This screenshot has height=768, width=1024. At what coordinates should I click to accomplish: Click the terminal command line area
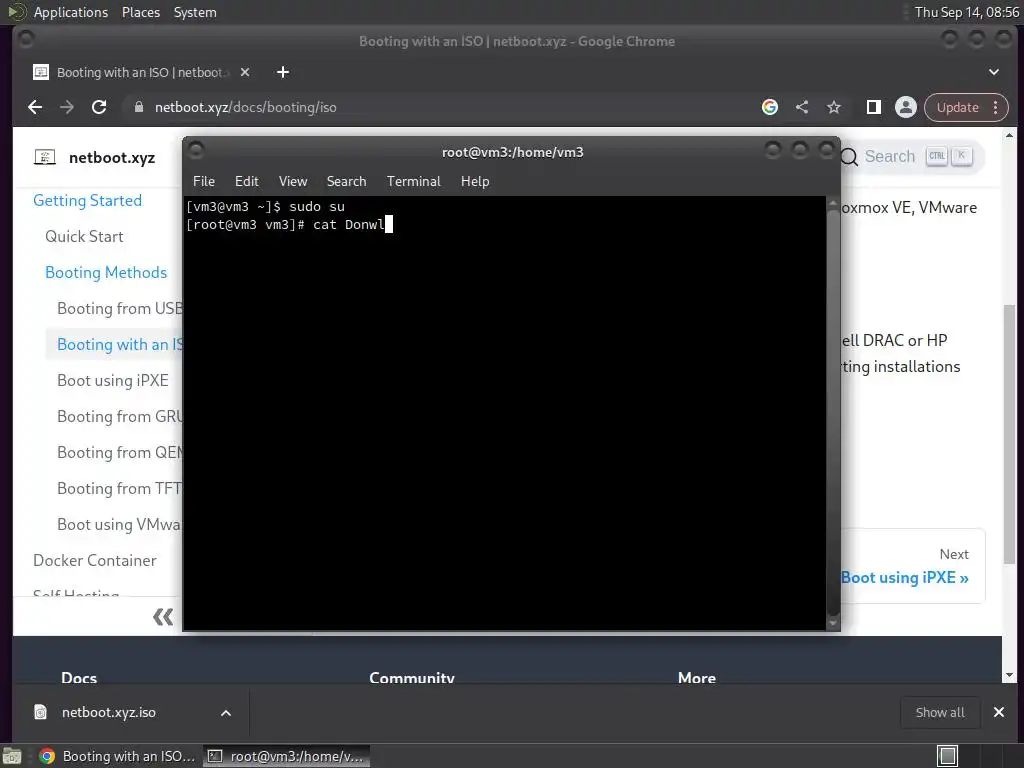tap(289, 225)
